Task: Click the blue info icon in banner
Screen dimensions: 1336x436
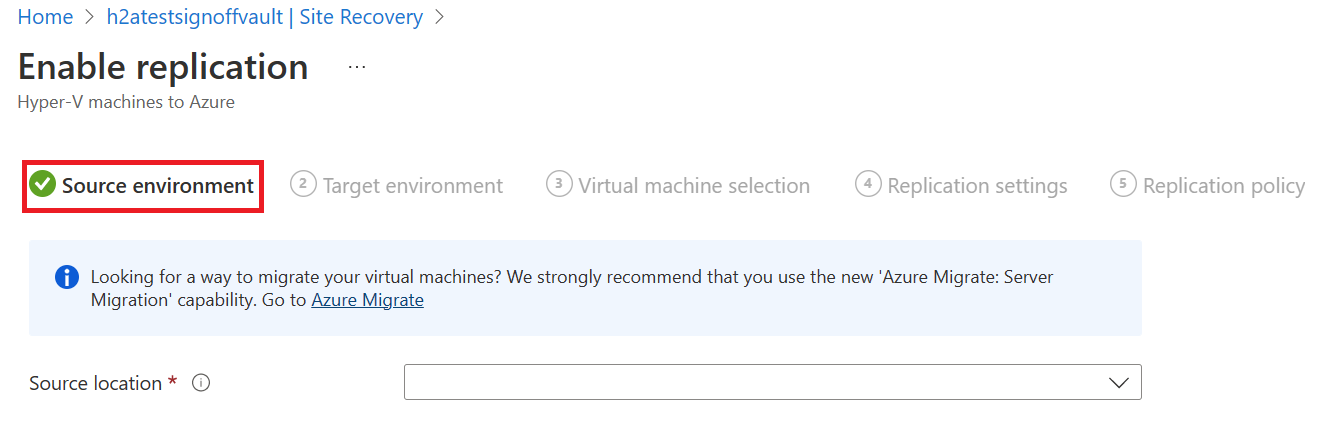Action: click(x=67, y=277)
